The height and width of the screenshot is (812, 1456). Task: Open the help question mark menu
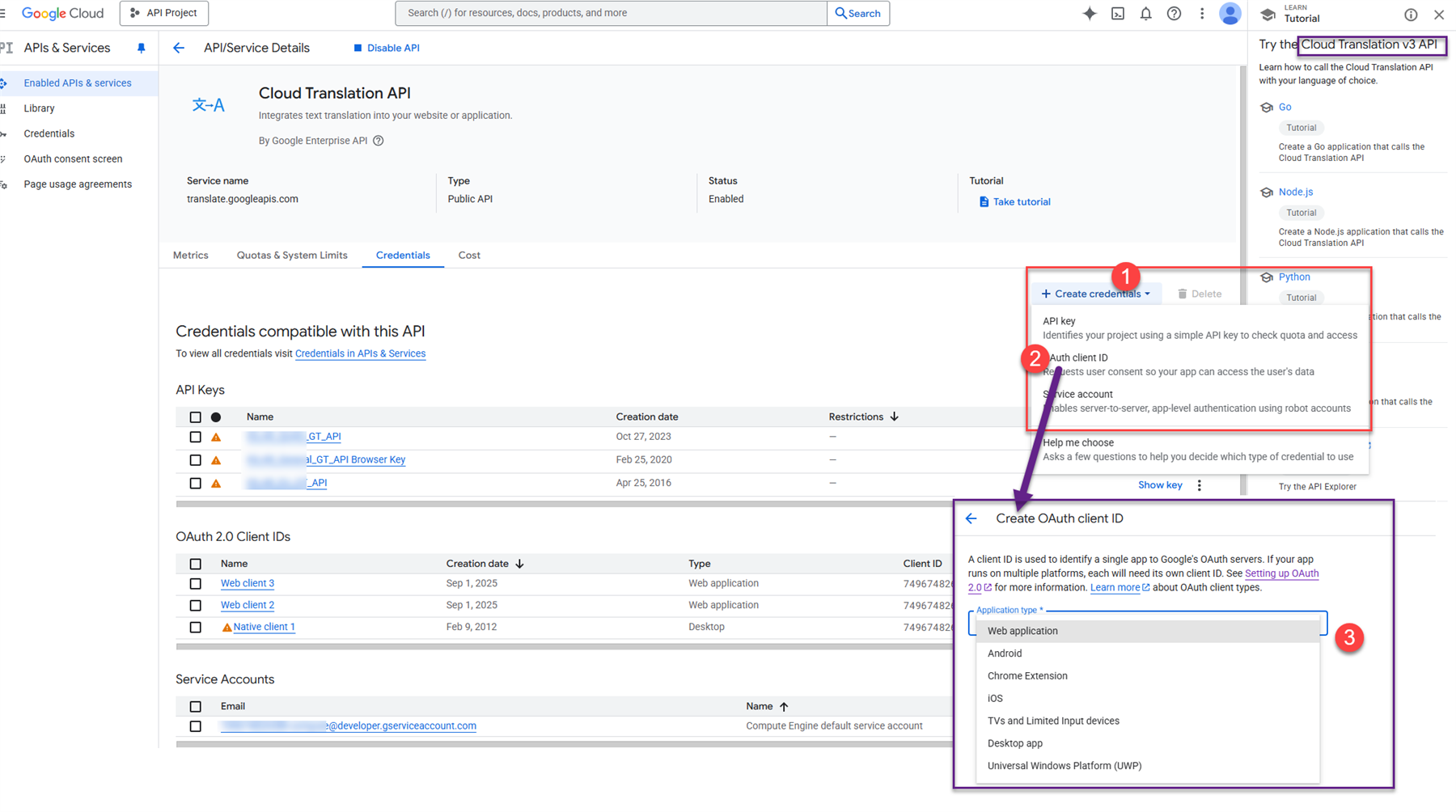coord(1174,13)
